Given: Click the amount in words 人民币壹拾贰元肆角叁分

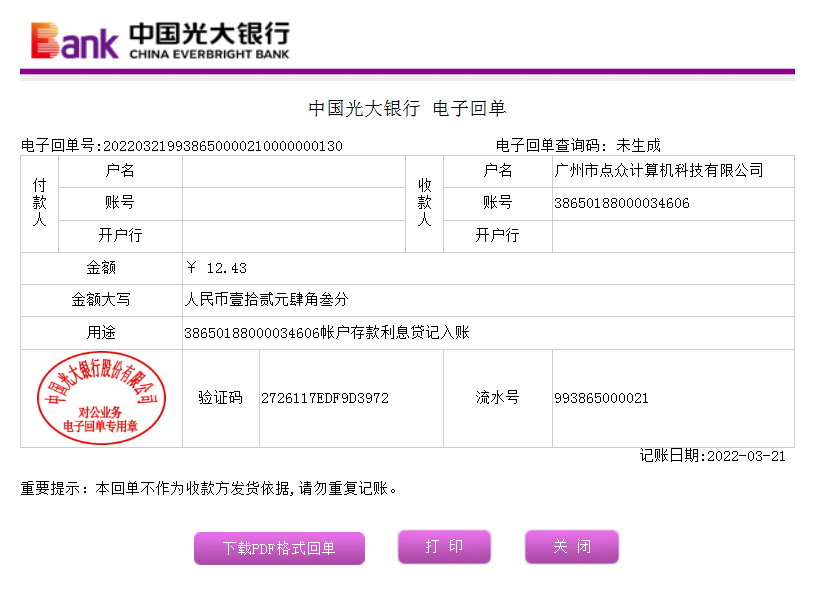Looking at the screenshot, I should pos(266,299).
